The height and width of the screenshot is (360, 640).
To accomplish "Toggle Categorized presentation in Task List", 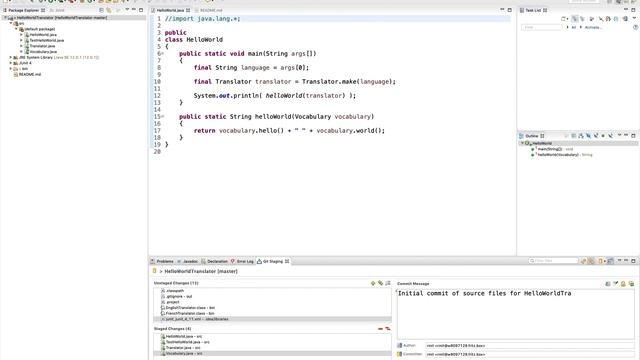I will coord(575,19).
